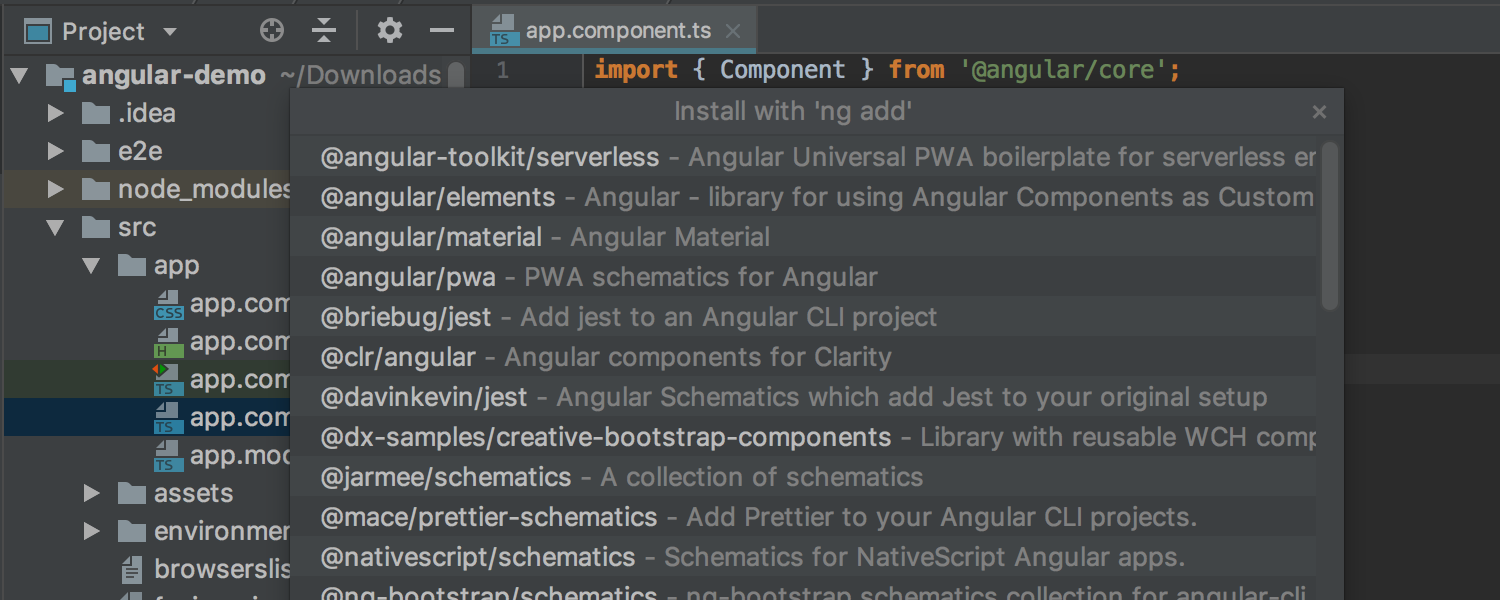
Task: Click the TS icon on the editor tab
Action: 503,31
